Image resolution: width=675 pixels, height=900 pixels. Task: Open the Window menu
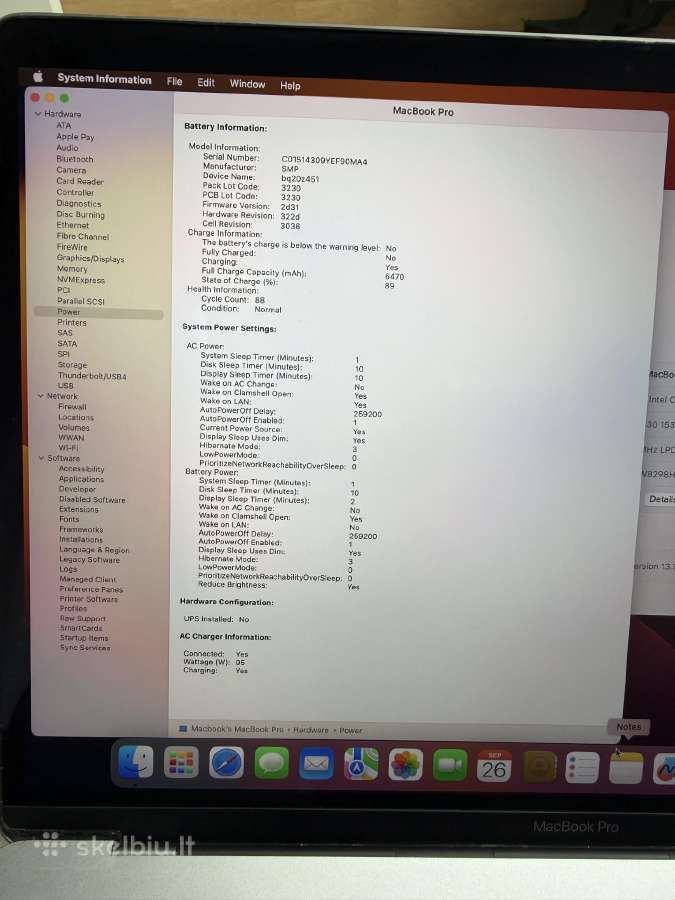[247, 84]
